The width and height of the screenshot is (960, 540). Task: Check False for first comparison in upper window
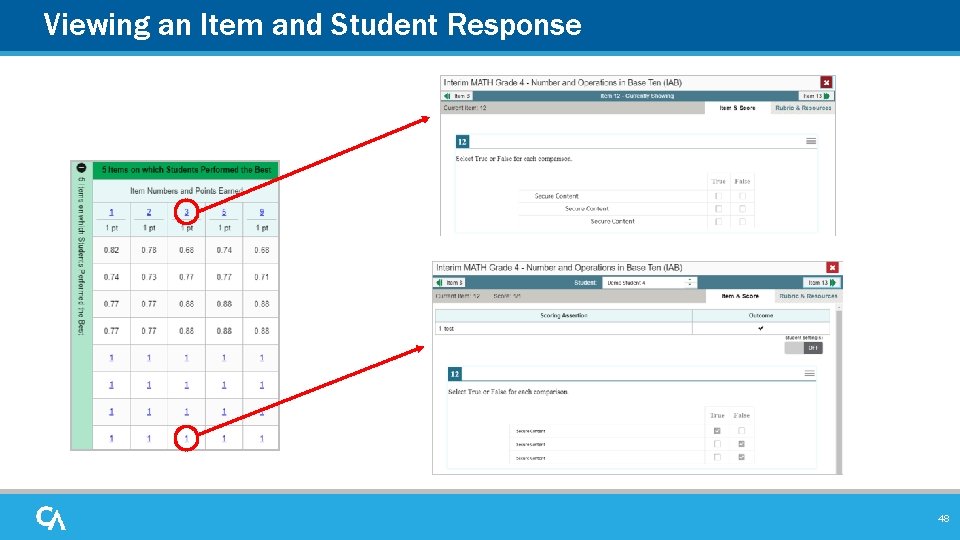pyautogui.click(x=742, y=196)
